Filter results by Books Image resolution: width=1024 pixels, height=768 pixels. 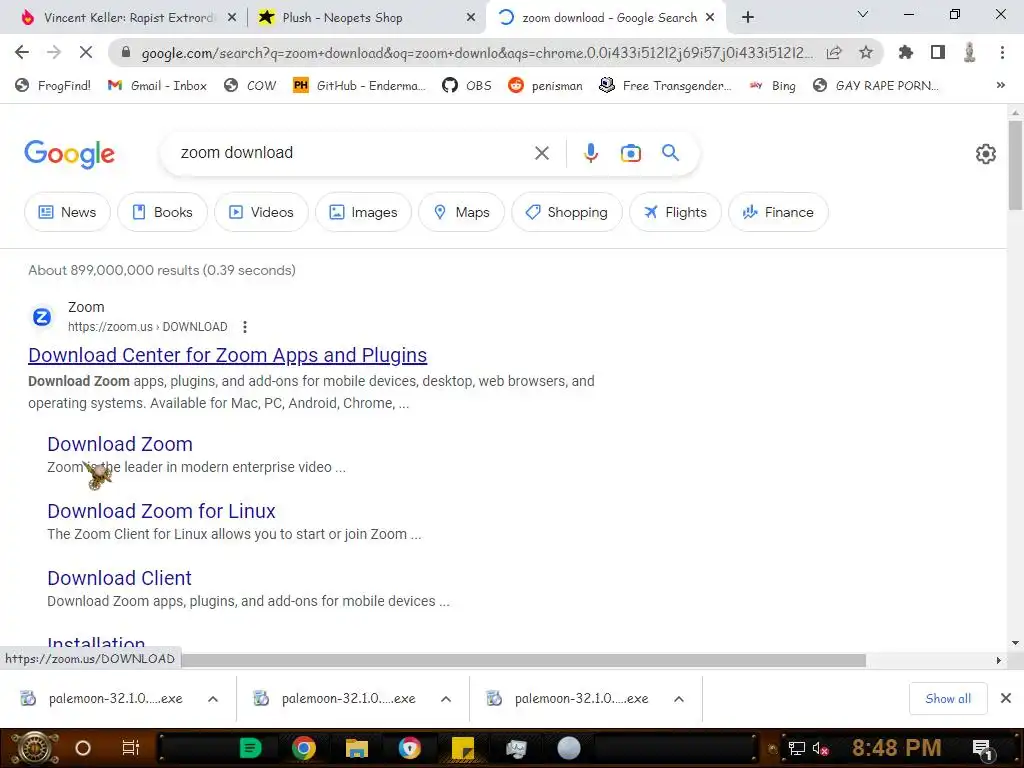pyautogui.click(x=163, y=212)
